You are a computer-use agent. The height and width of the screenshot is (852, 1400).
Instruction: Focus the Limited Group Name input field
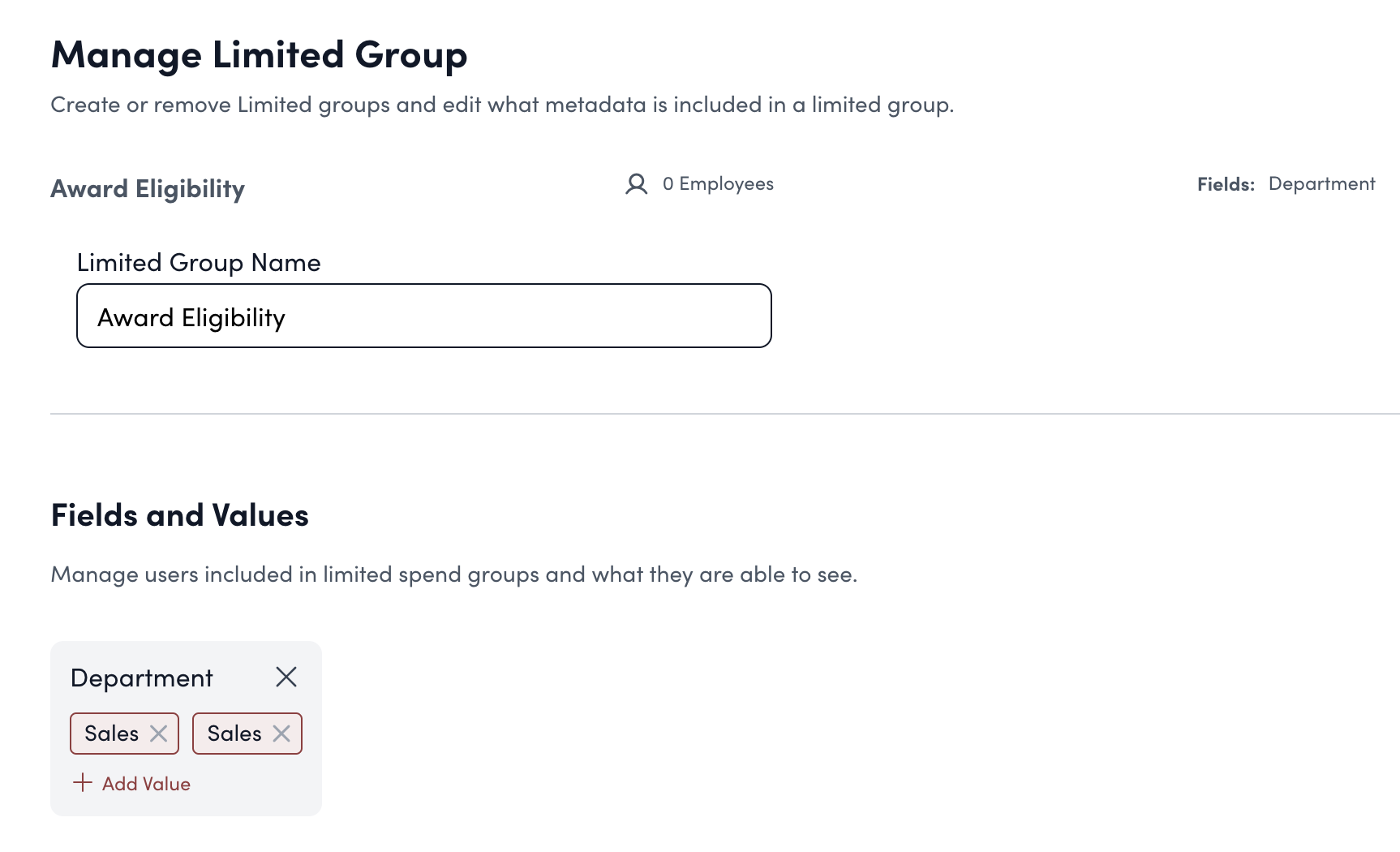click(423, 316)
